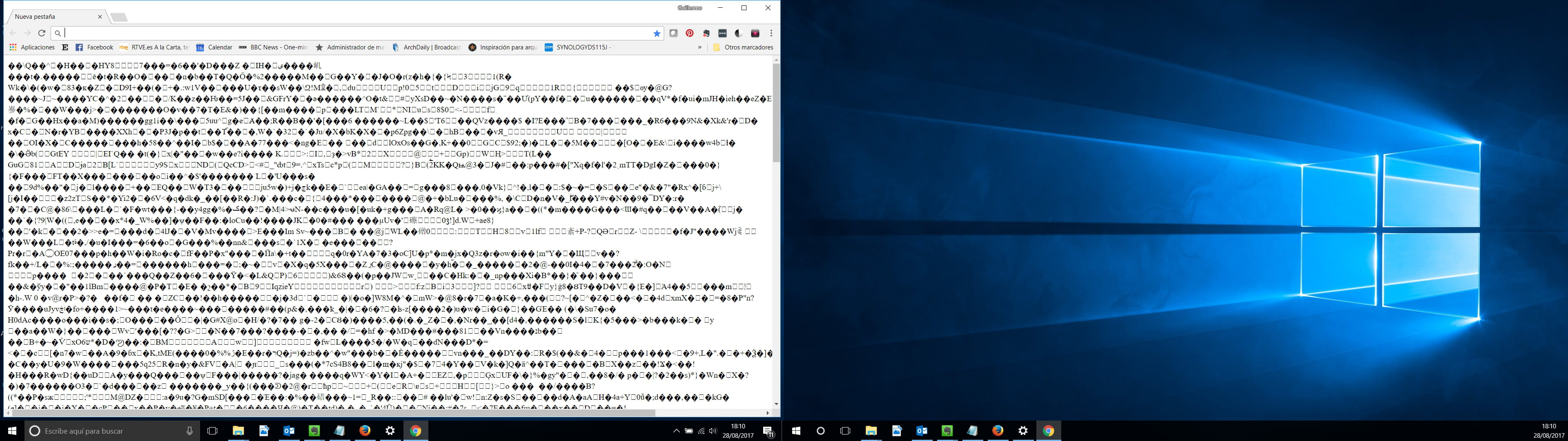Image resolution: width=1568 pixels, height=441 pixels.
Task: Open the BBC News bookmark
Action: click(x=273, y=47)
